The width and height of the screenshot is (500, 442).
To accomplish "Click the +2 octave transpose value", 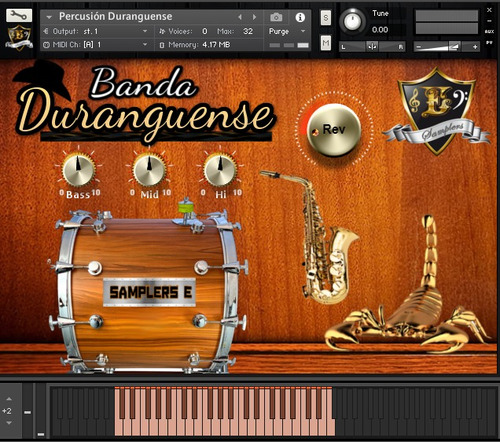I will pyautogui.click(x=7, y=411).
